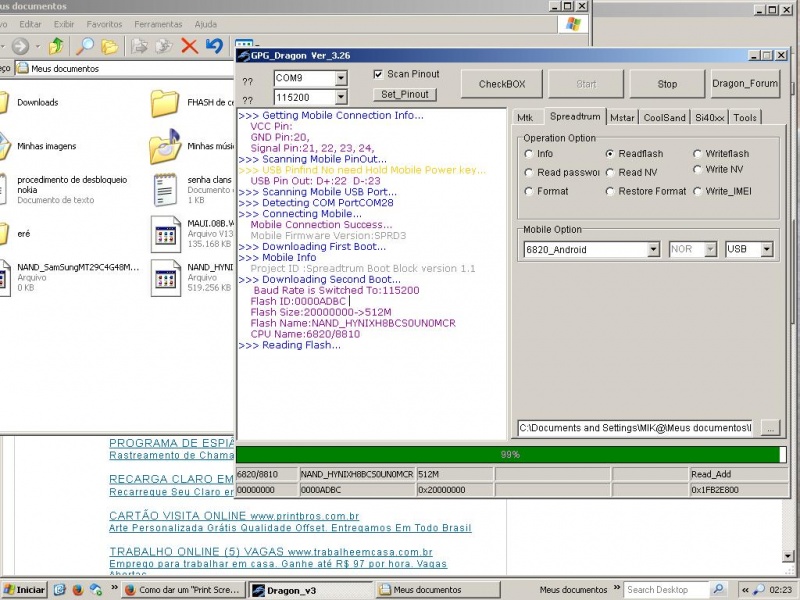The image size is (800, 600).
Task: Expand the taskbar quick launch chevron
Action: pos(114,587)
